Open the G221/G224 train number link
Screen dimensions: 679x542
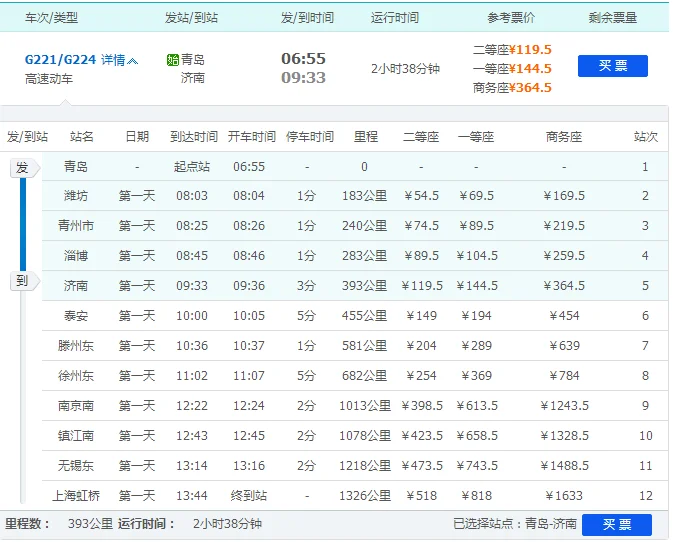[60, 60]
